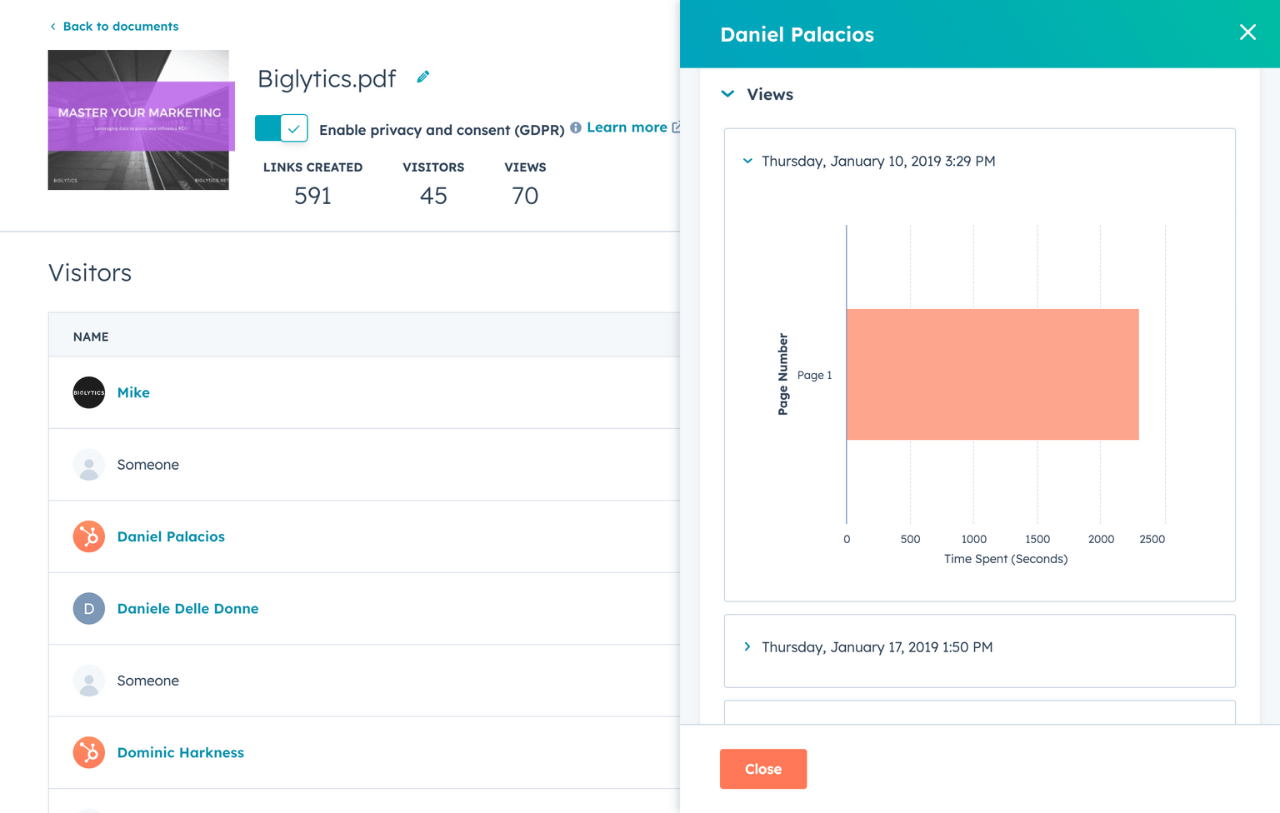Click the VIEWS count 70
1280x813 pixels.
(525, 196)
